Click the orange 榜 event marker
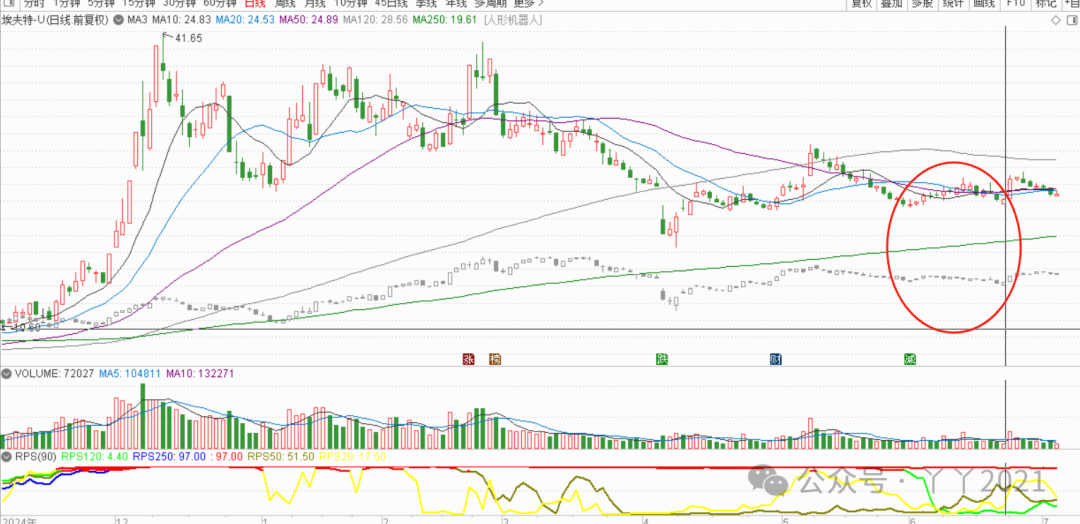 495,359
